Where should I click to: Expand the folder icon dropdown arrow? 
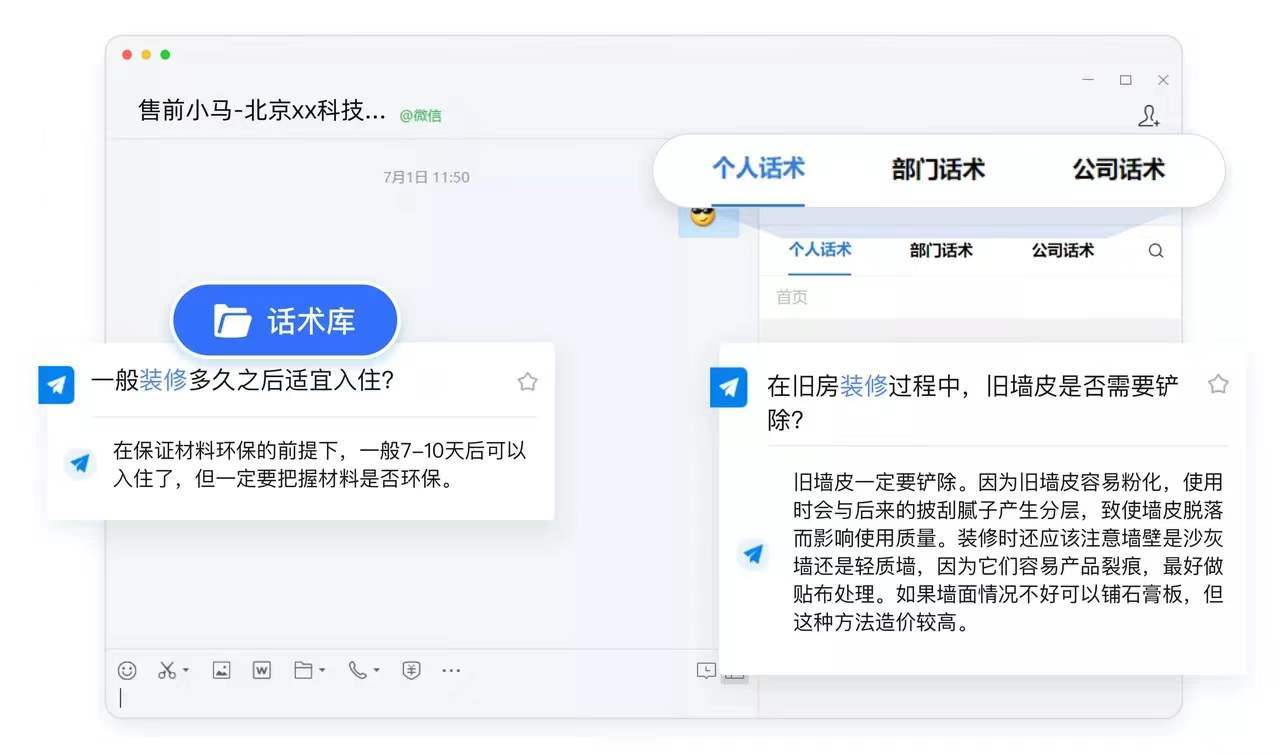[x=322, y=671]
